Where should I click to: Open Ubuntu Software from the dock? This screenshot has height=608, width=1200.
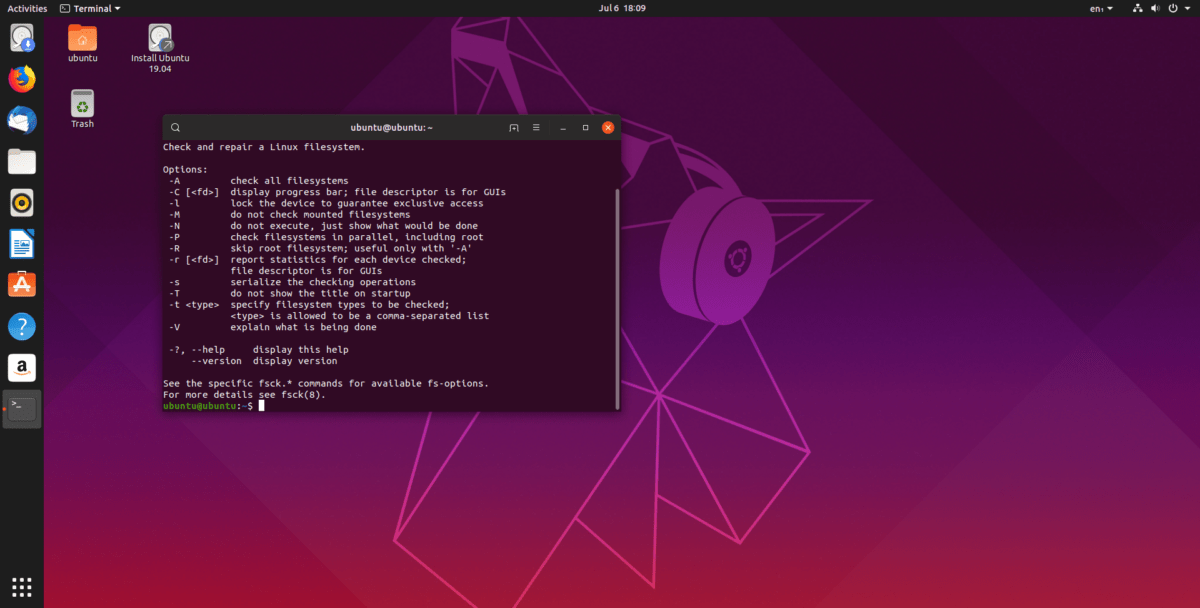[22, 285]
